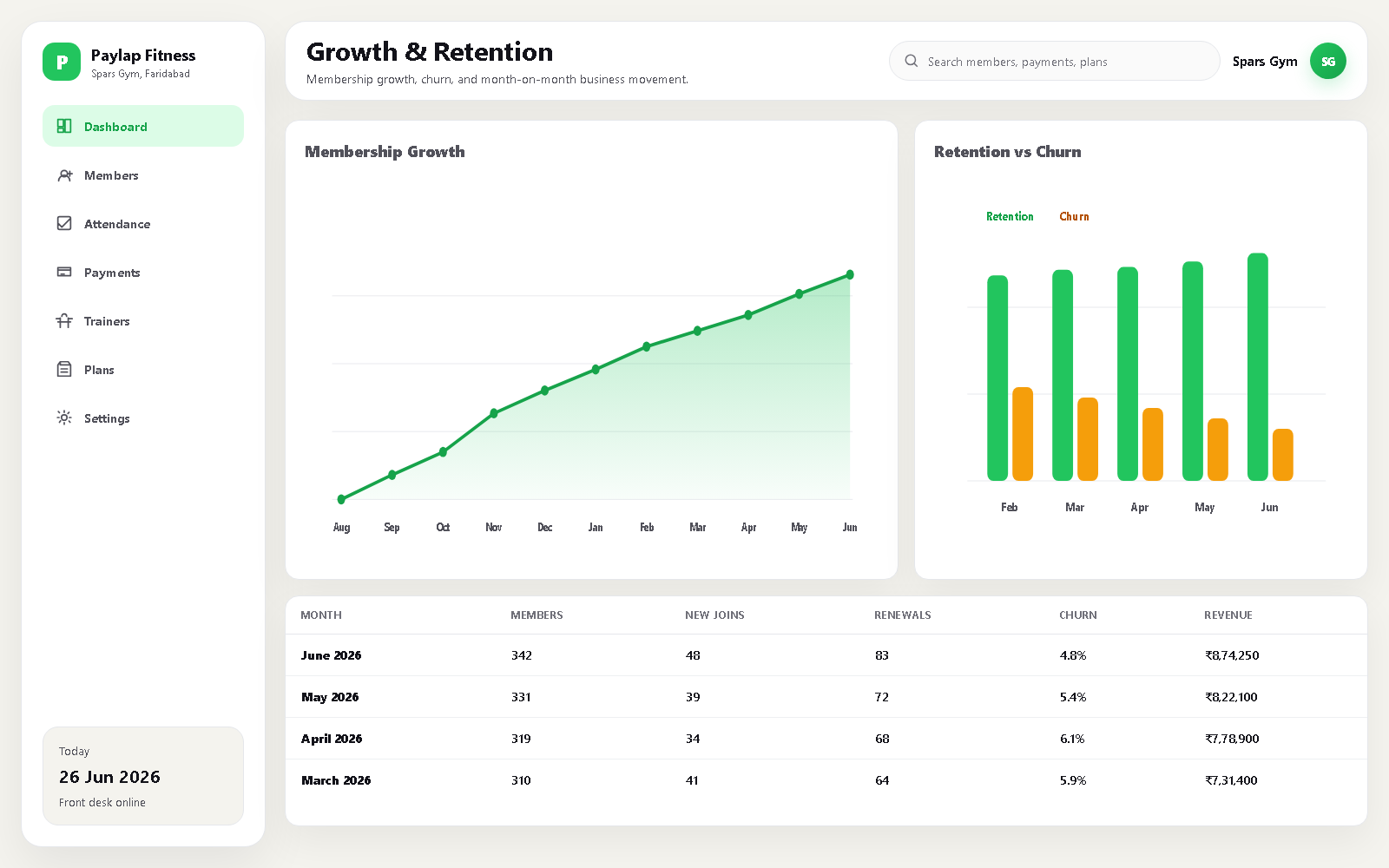Click revenue value ₹8,74,250

tap(1232, 655)
